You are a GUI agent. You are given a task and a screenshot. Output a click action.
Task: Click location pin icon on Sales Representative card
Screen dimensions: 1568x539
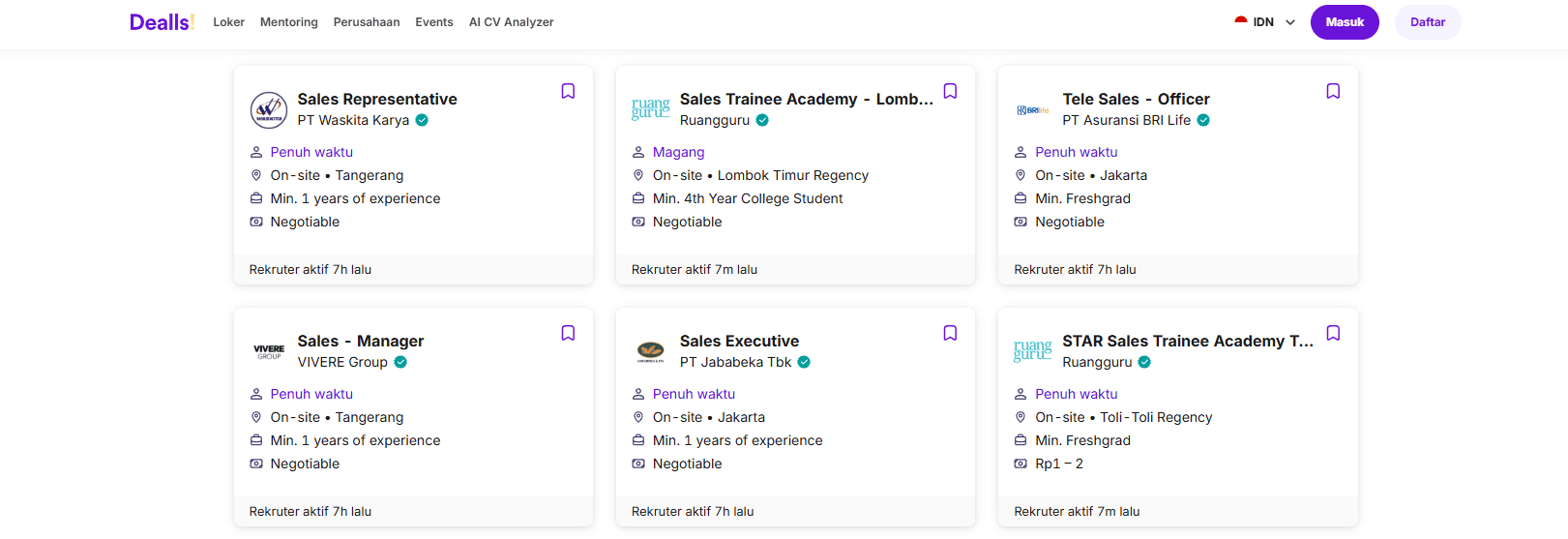pos(256,175)
